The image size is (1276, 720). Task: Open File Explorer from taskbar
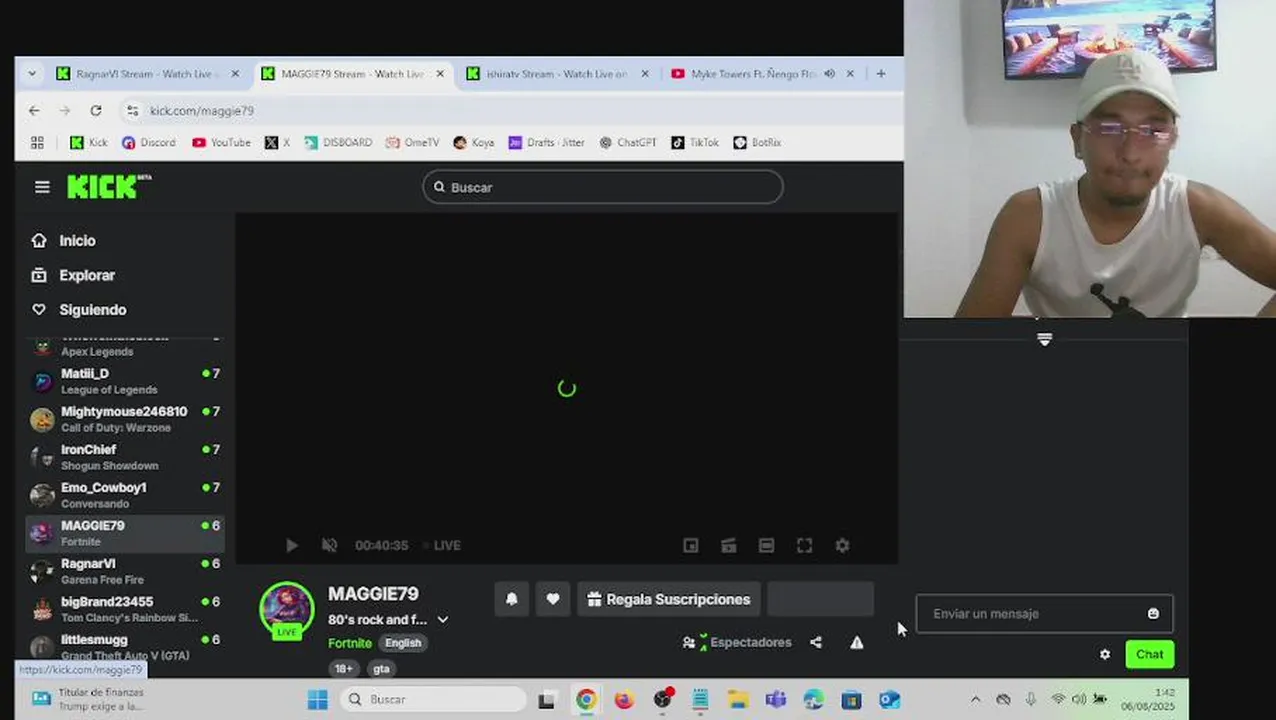[x=737, y=699]
